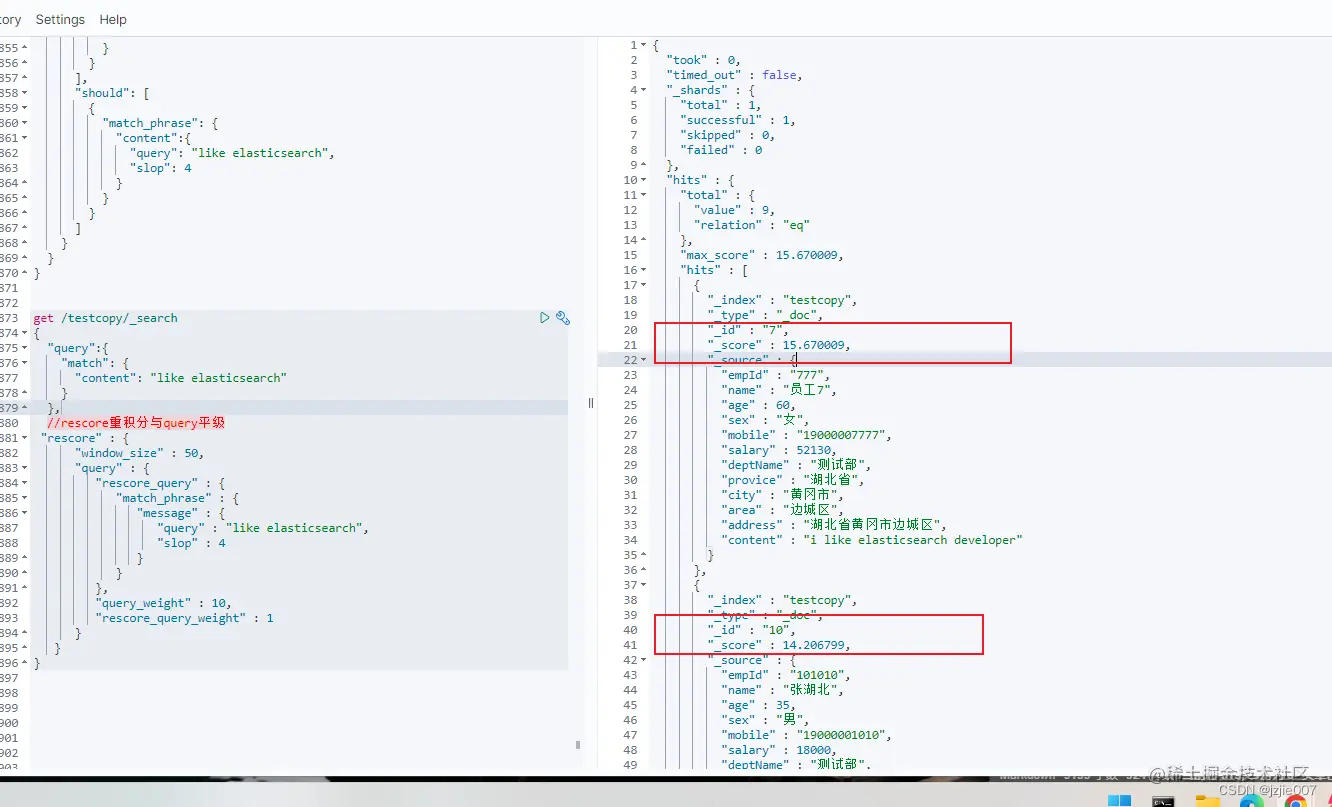The width and height of the screenshot is (1332, 807).
Task: Click the editor pane divider handle
Action: coord(590,403)
